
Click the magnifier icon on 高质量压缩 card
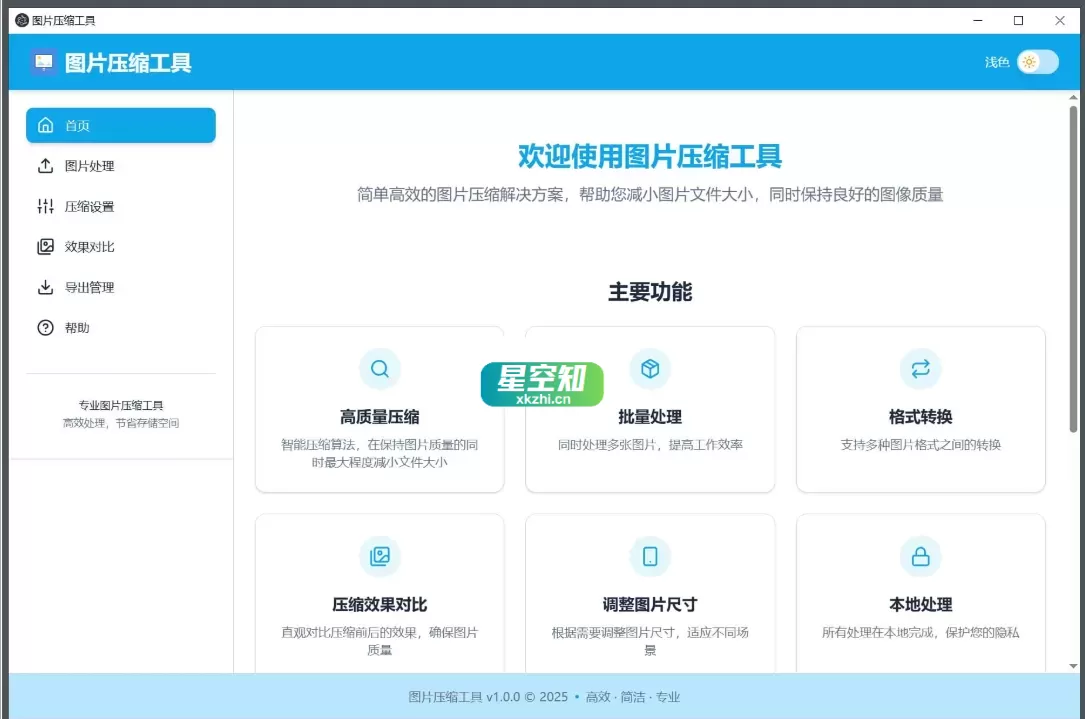point(380,368)
